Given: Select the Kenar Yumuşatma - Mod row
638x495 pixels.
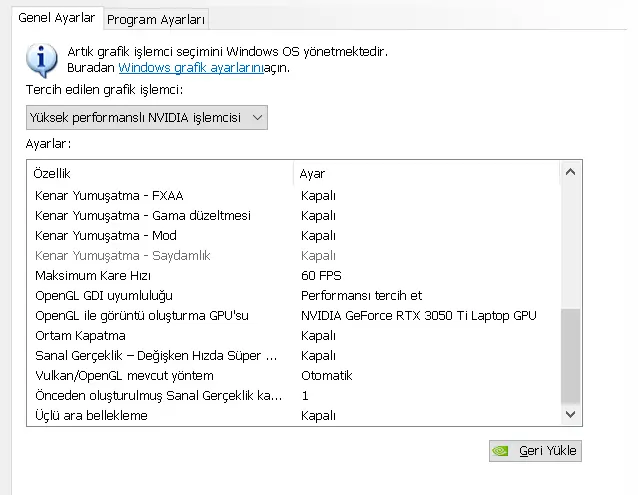Looking at the screenshot, I should pos(294,236).
